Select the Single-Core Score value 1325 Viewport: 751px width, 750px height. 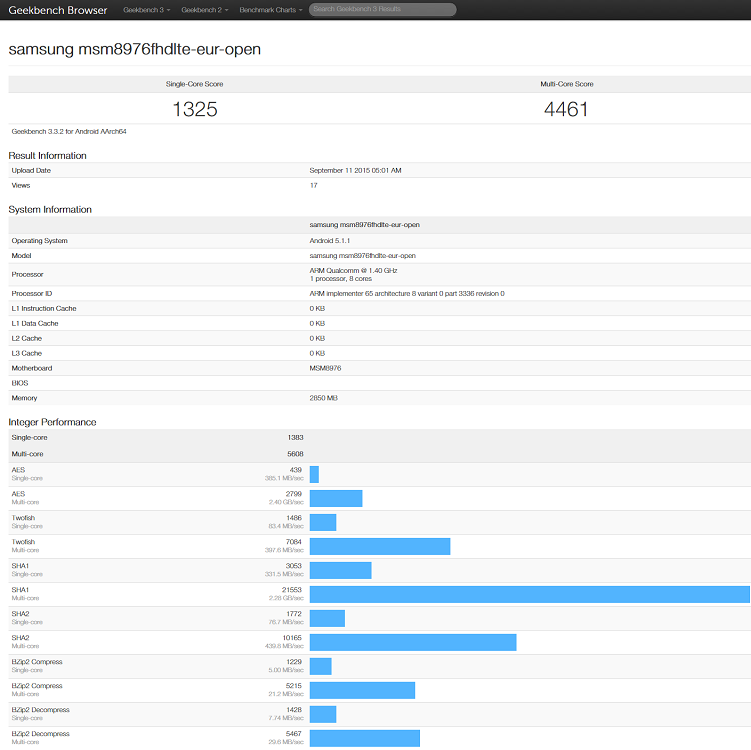(x=195, y=109)
